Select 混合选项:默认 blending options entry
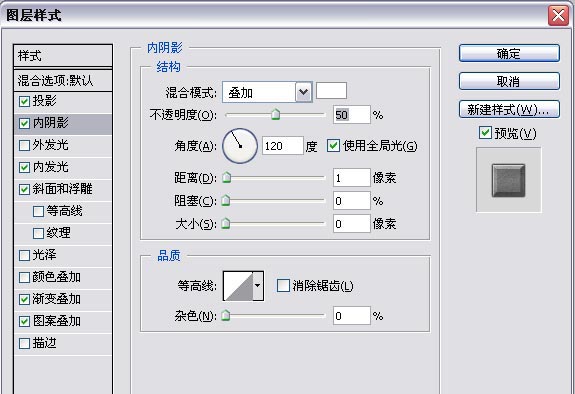The width and height of the screenshot is (575, 394). (63, 80)
